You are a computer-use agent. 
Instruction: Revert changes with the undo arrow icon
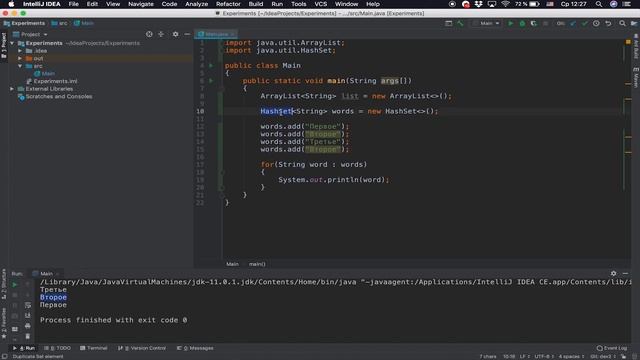(x=608, y=24)
